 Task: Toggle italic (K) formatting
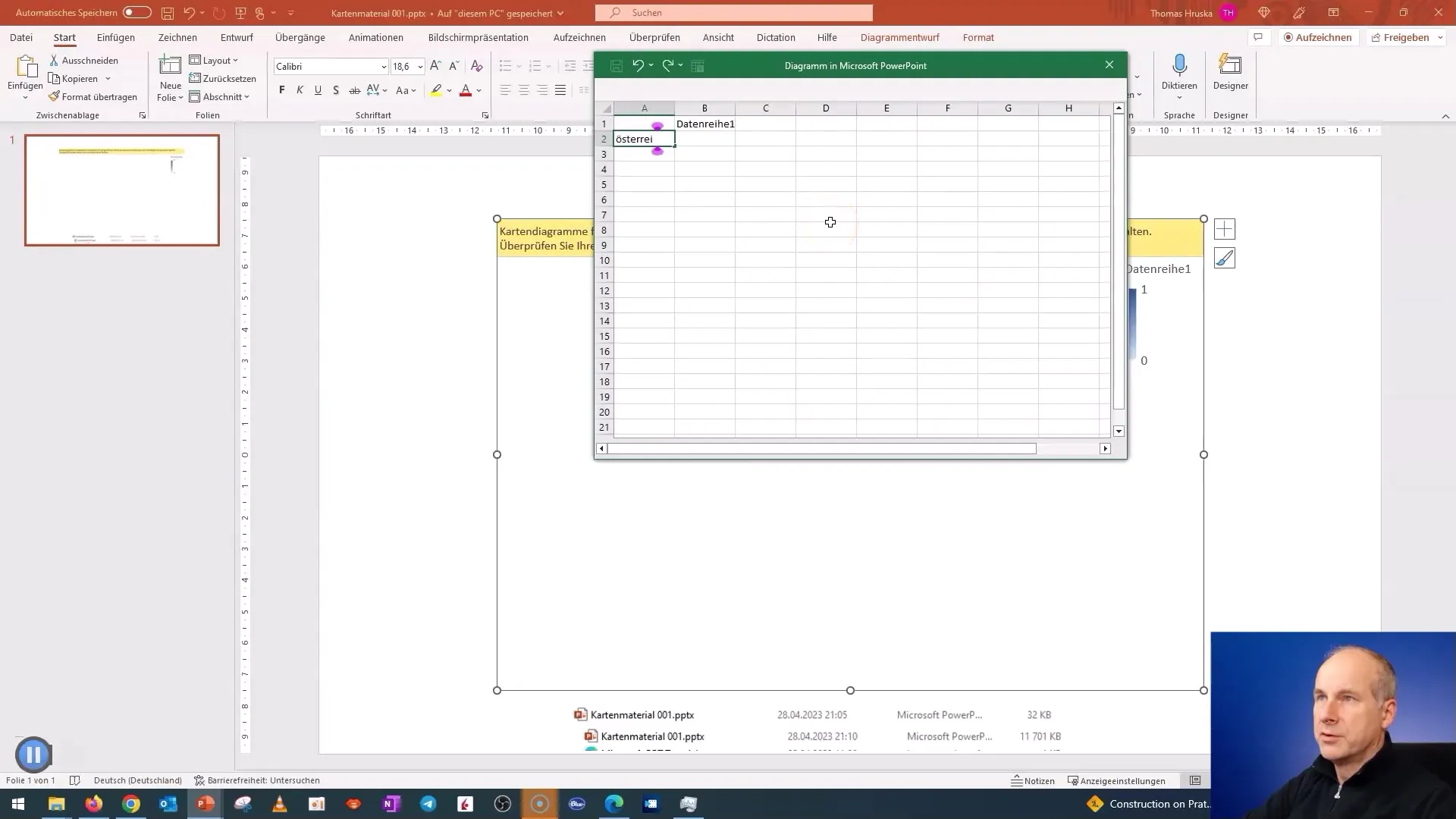[300, 90]
